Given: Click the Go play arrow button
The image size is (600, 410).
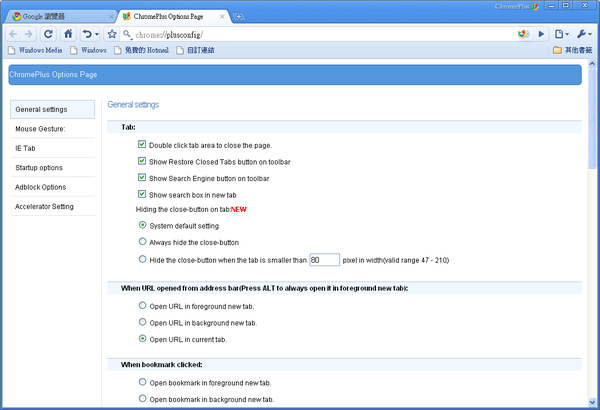Looking at the screenshot, I should (541, 34).
